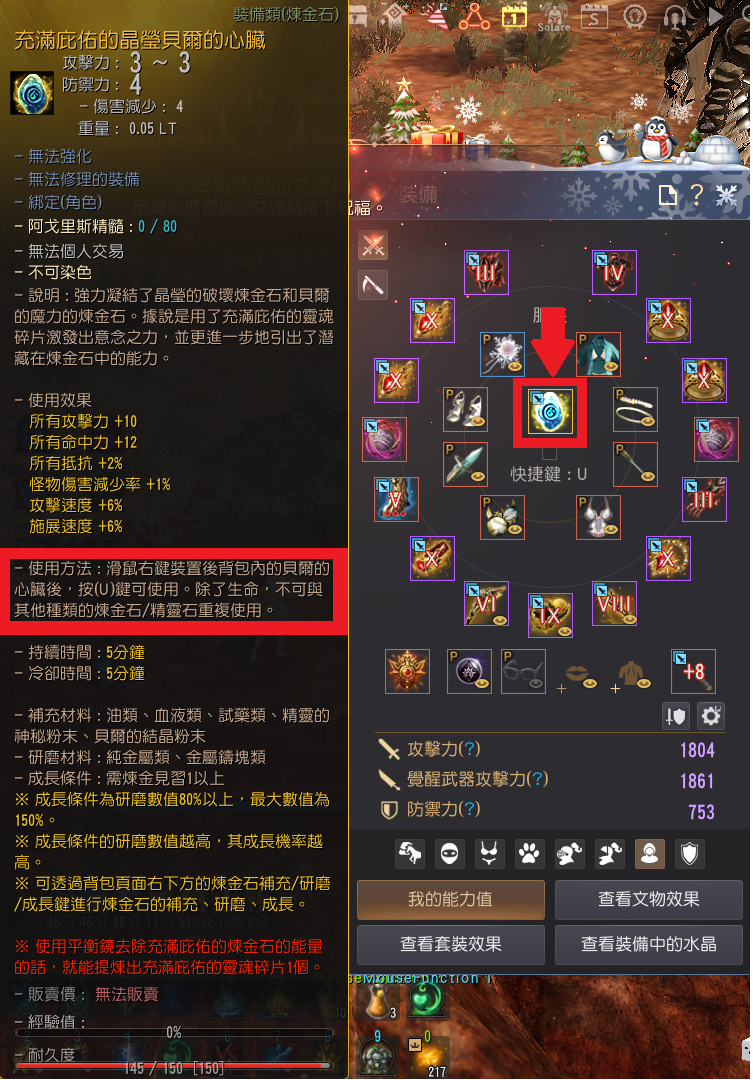Switch to the sickle life tools tab
The height and width of the screenshot is (1080, 753).
[x=373, y=285]
